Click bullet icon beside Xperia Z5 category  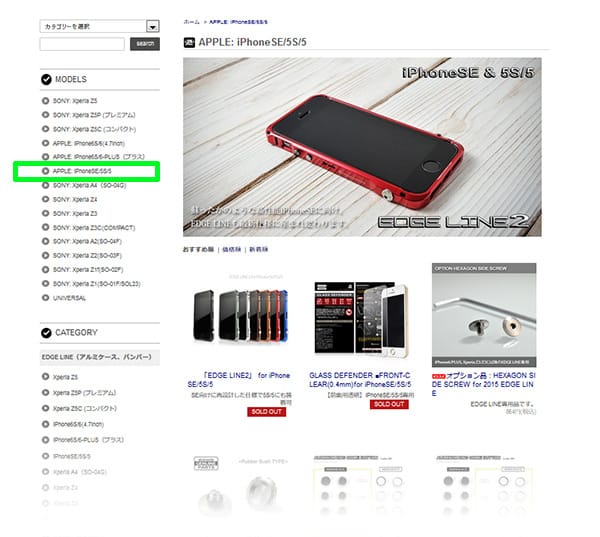point(46,377)
